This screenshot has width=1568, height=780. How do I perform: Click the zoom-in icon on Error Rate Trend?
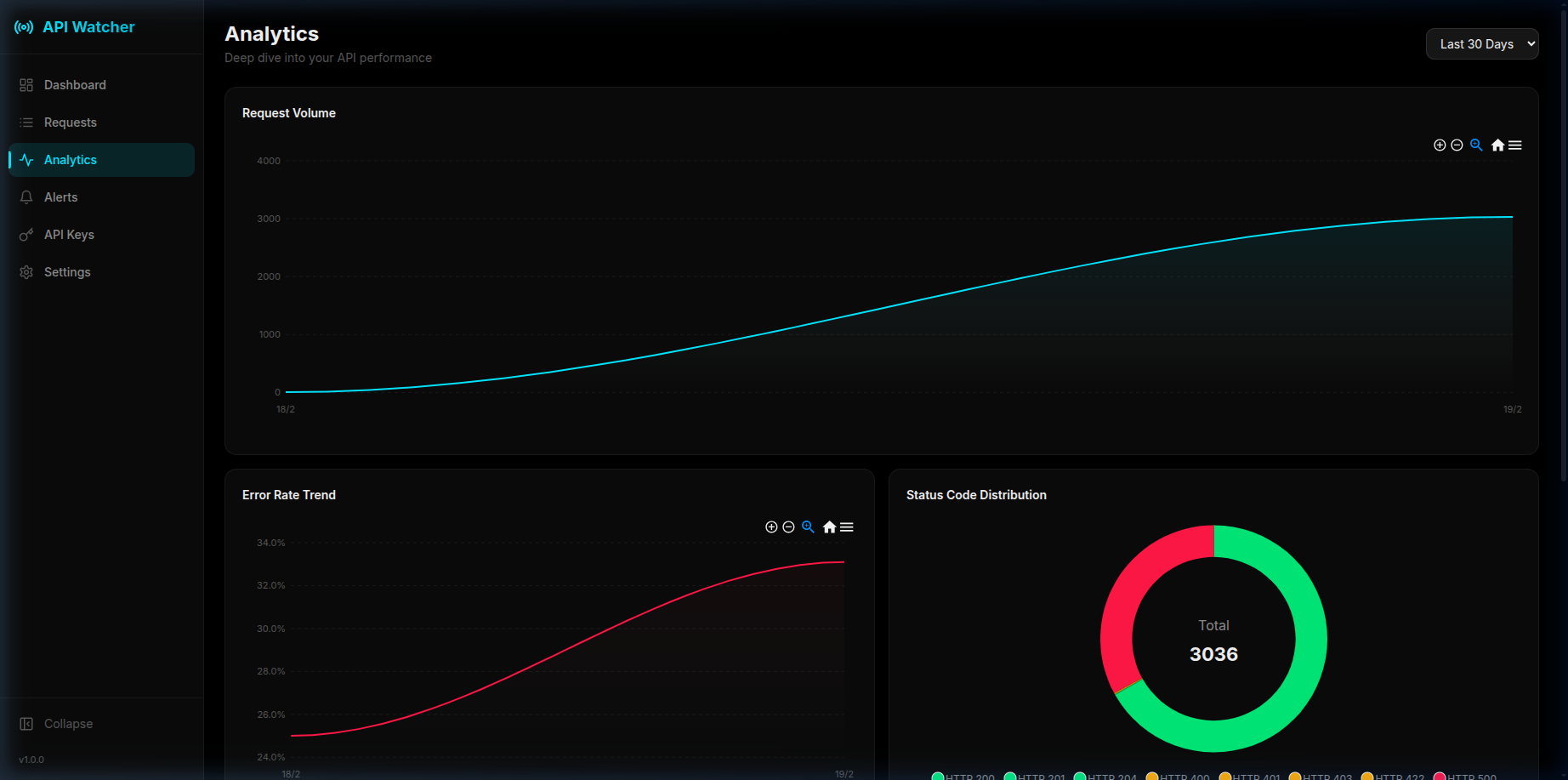pyautogui.click(x=771, y=527)
